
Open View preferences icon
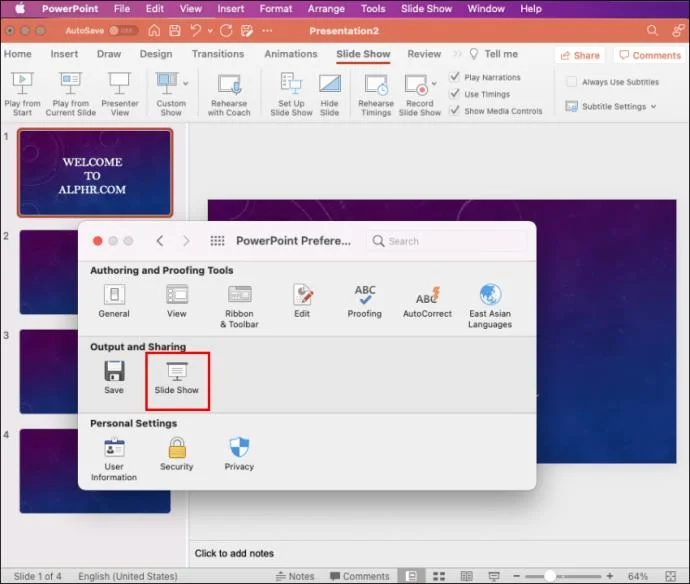[177, 294]
